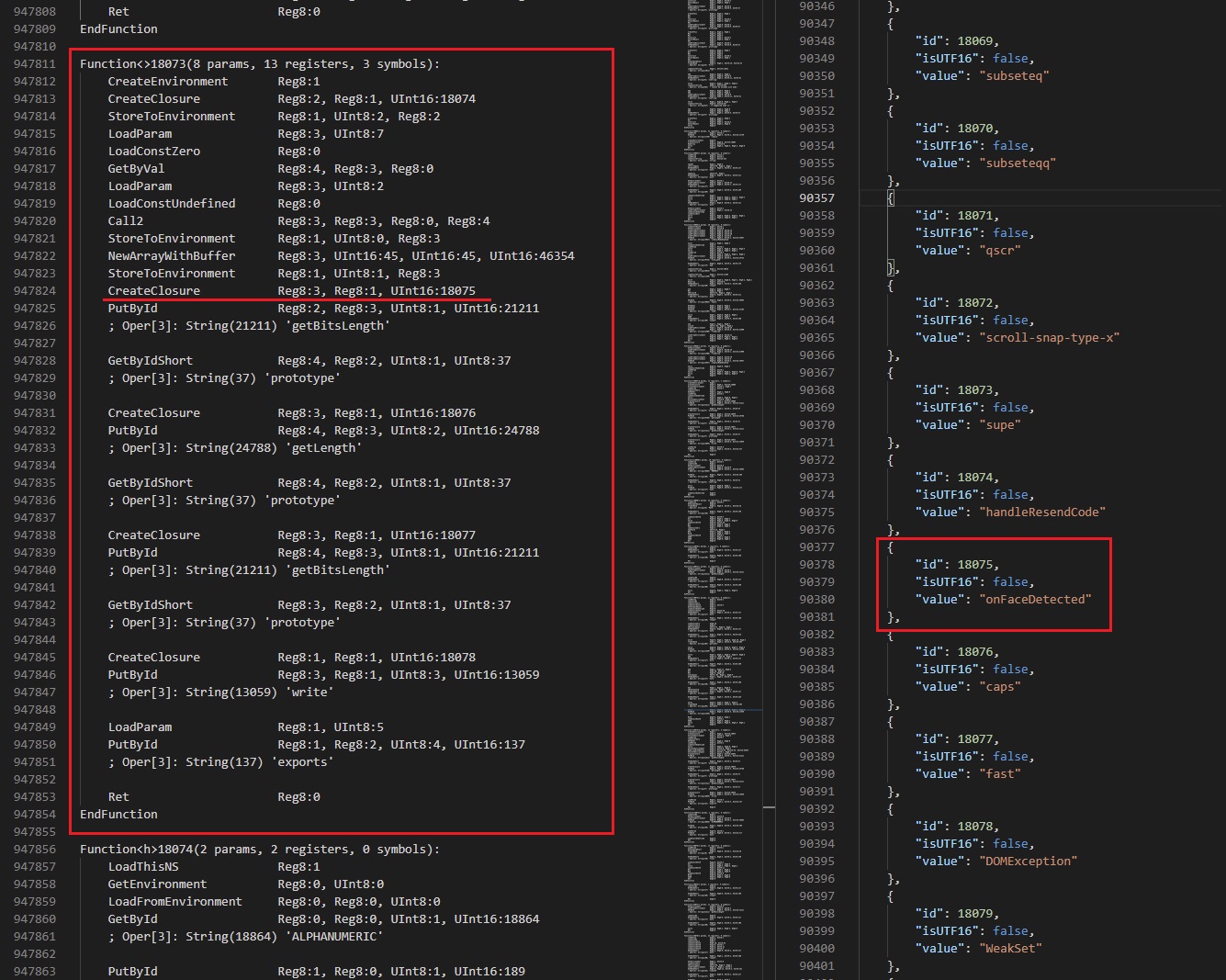Click GetById line with UInt16:18864
Viewport: 1226px width, 980px height.
pos(324,919)
